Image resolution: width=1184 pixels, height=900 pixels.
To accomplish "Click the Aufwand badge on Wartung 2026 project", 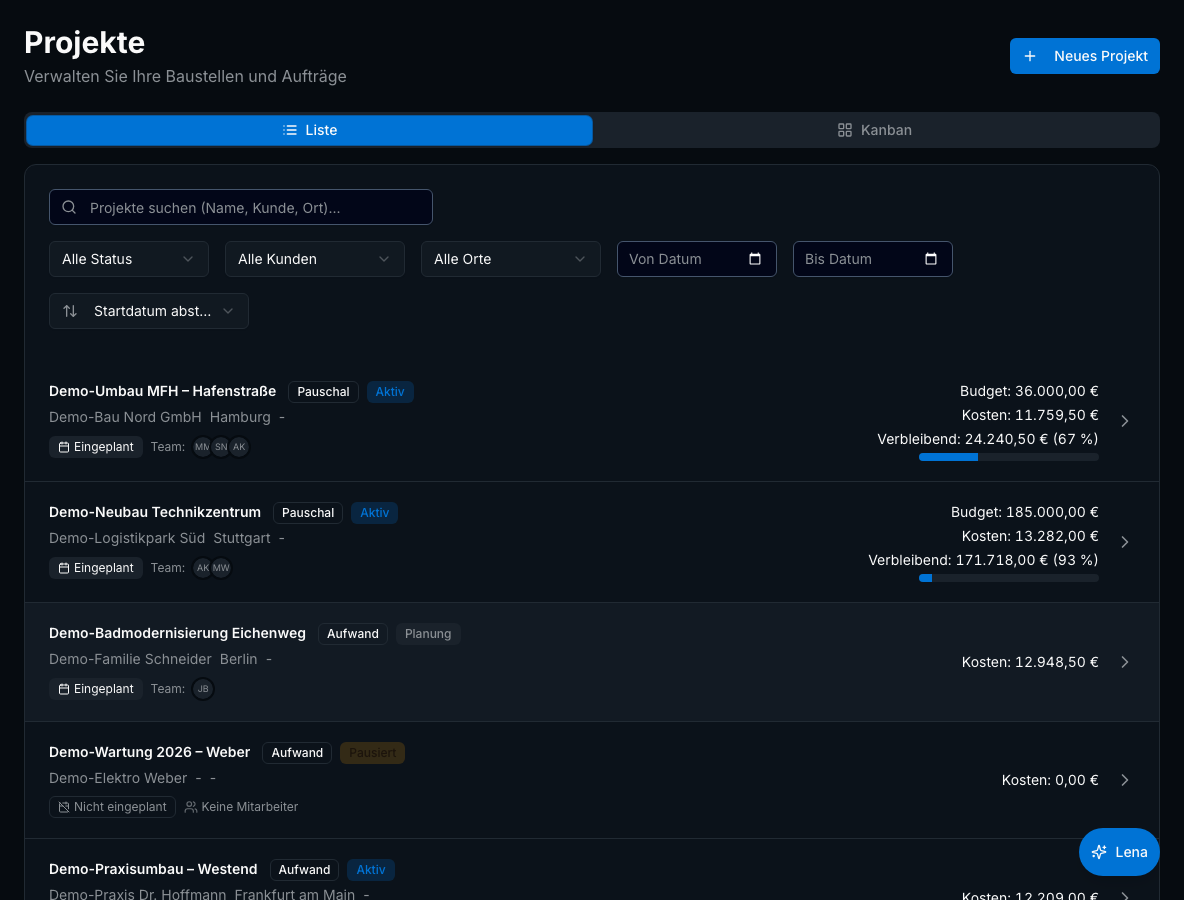I will tap(297, 753).
